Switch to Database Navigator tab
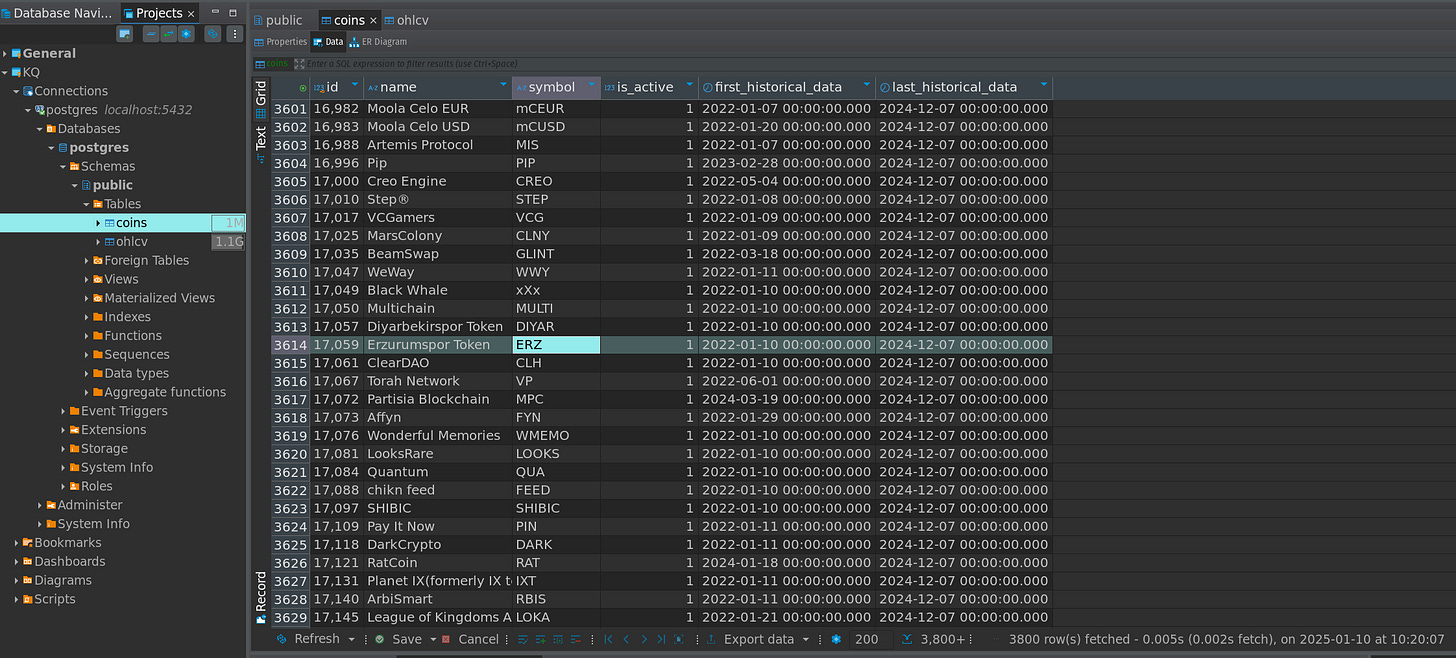 coord(57,13)
